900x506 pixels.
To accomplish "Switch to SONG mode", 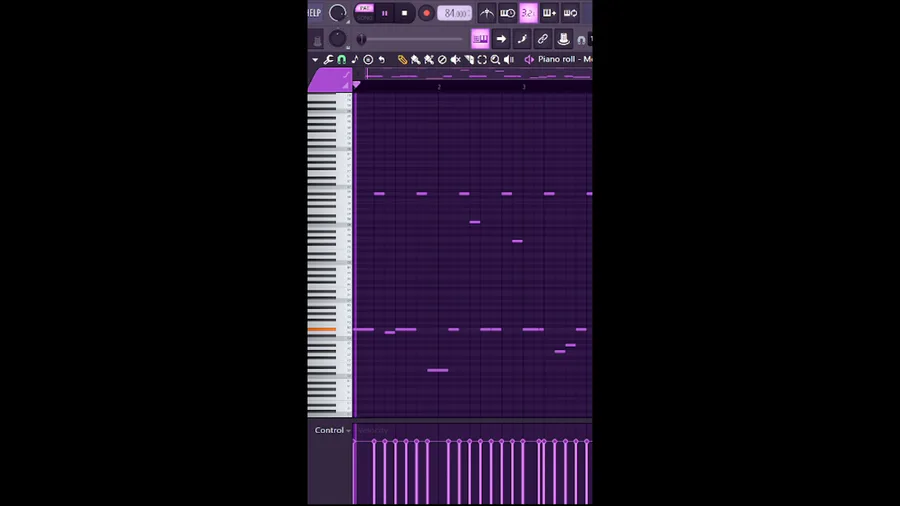I will tap(364, 18).
